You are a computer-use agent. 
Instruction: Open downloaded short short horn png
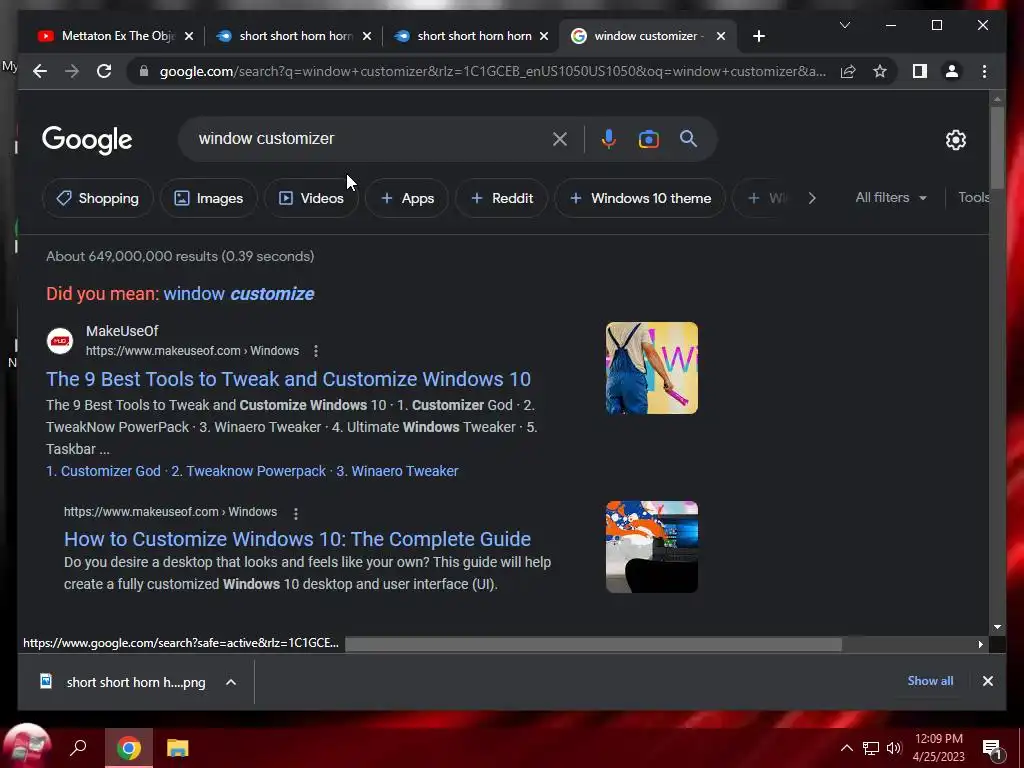(123, 682)
